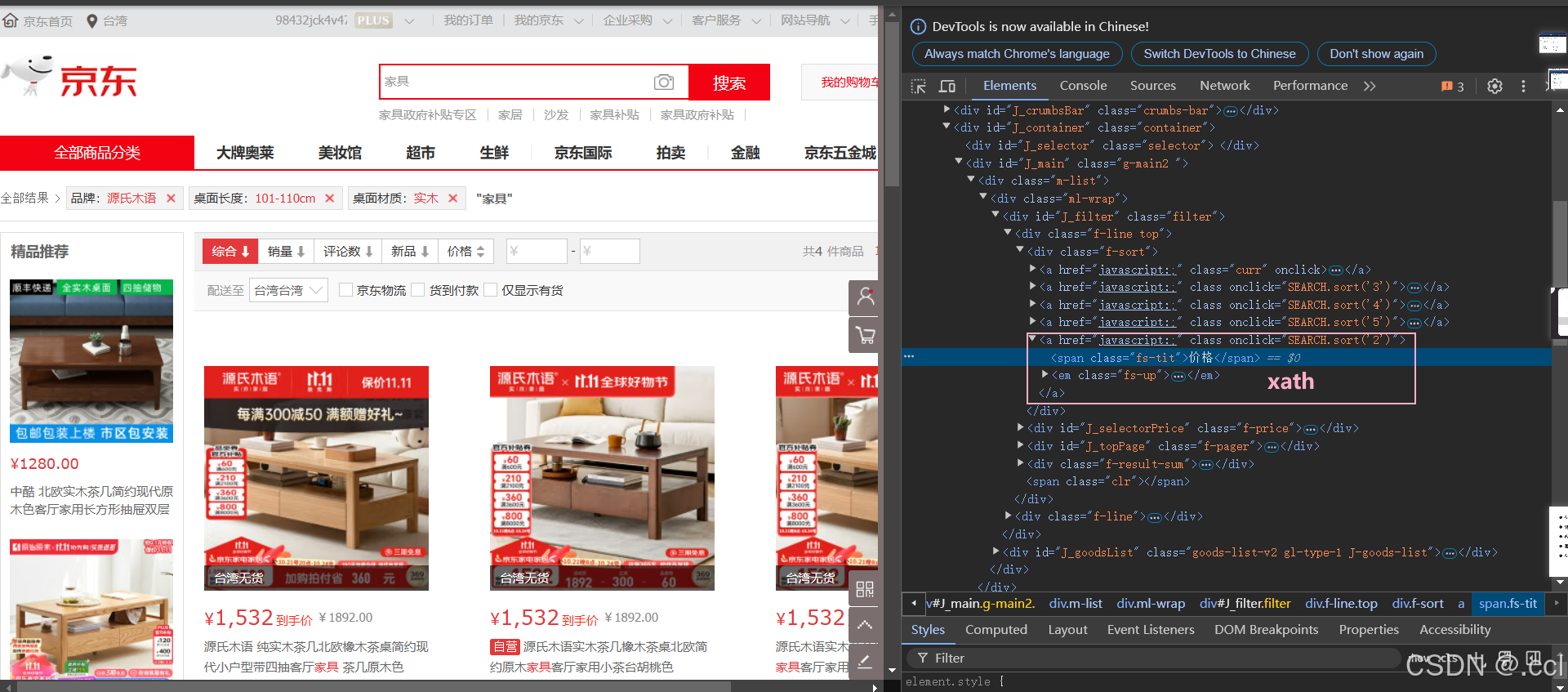The image size is (1568, 692).
Task: Open the DevTools inspect element picker
Action: pyautogui.click(x=919, y=86)
